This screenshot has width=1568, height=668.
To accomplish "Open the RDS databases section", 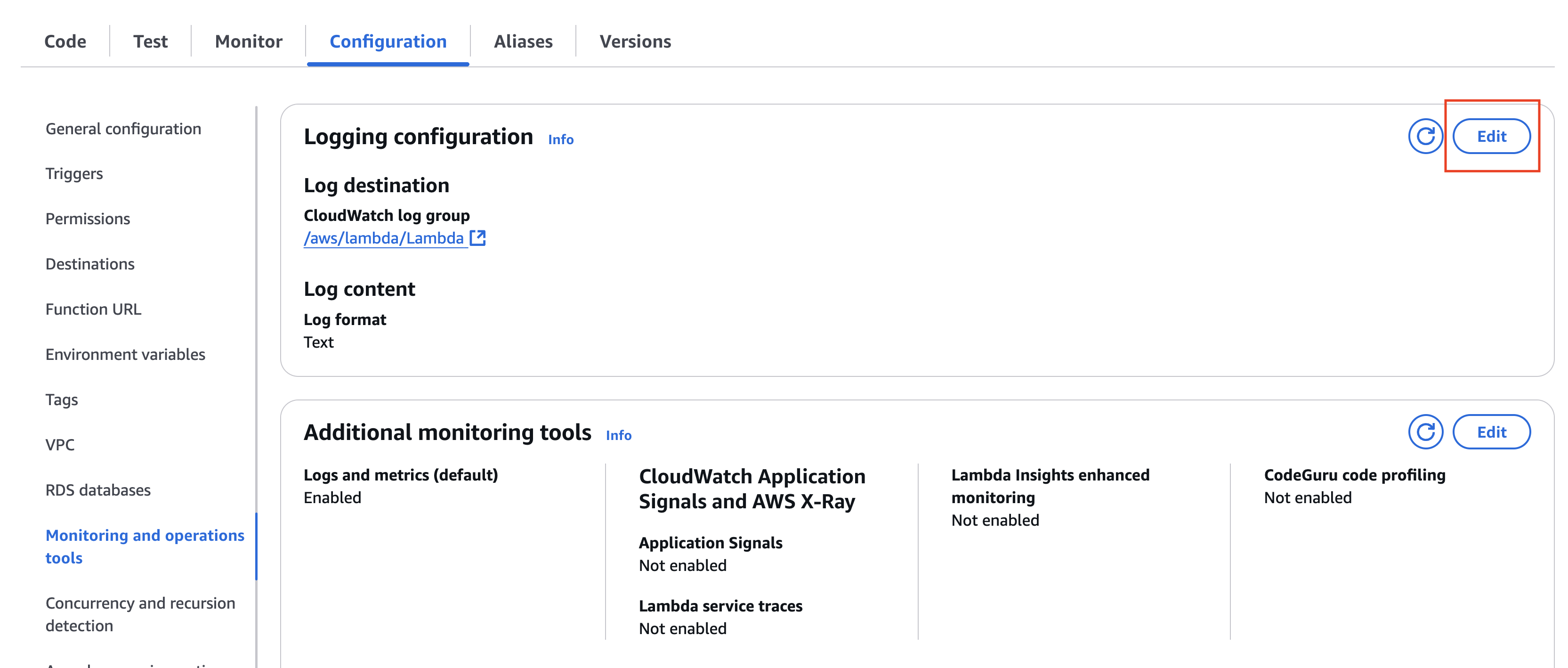I will click(98, 490).
